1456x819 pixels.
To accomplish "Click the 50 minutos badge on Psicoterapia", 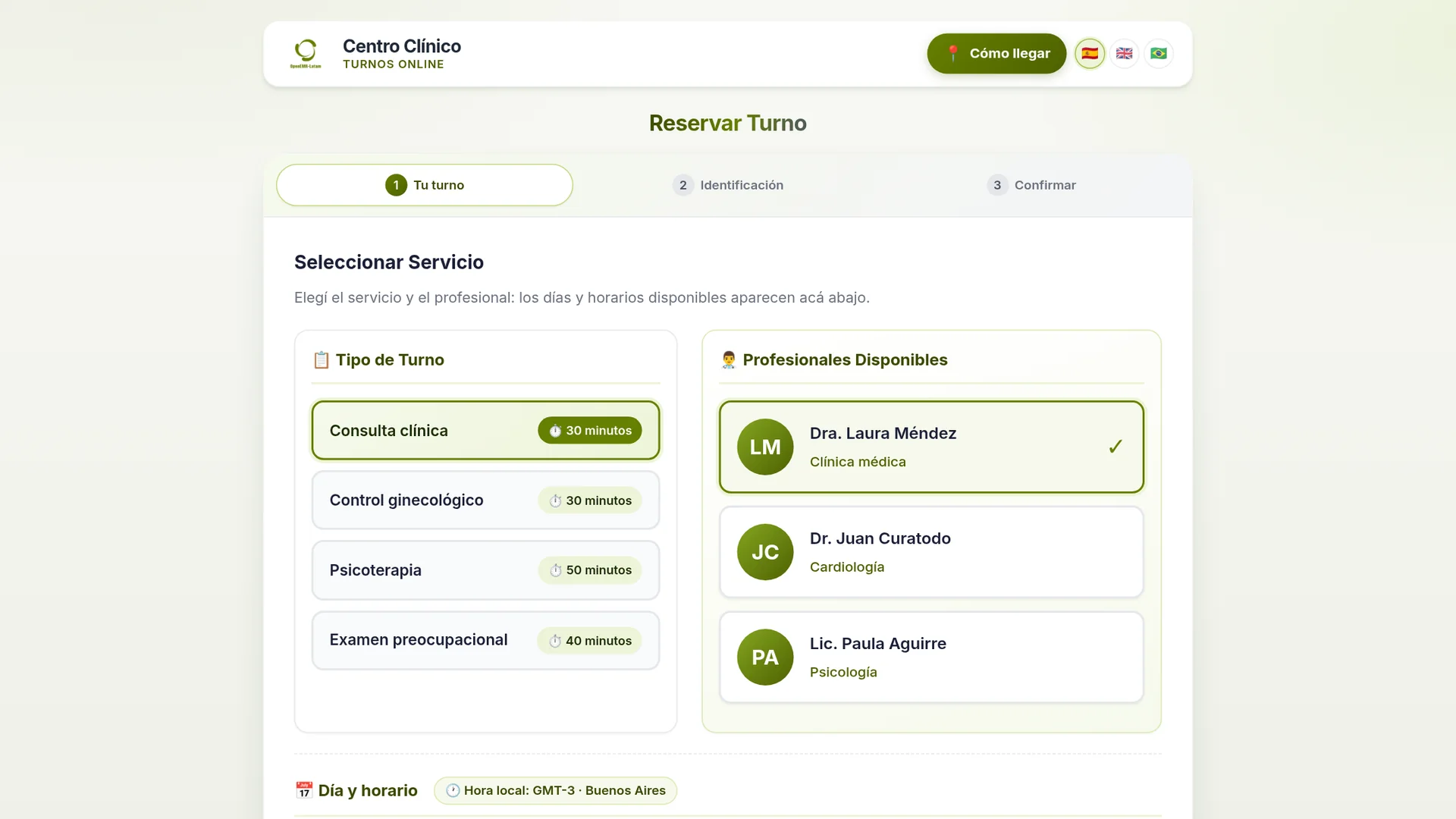I will pyautogui.click(x=590, y=570).
